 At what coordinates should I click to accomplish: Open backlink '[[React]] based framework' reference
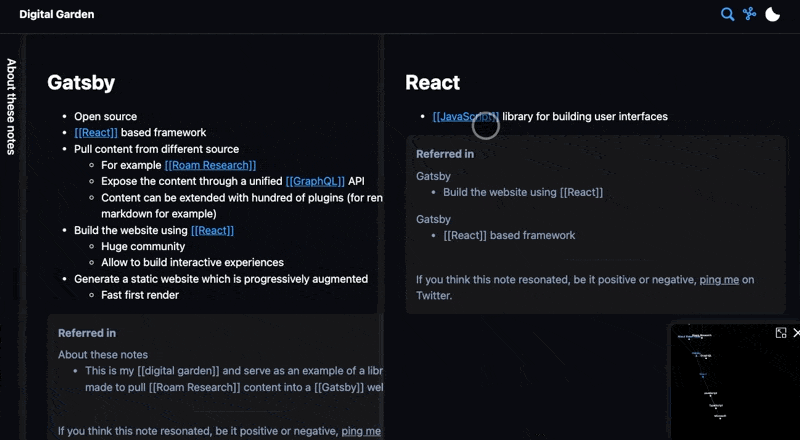(509, 235)
